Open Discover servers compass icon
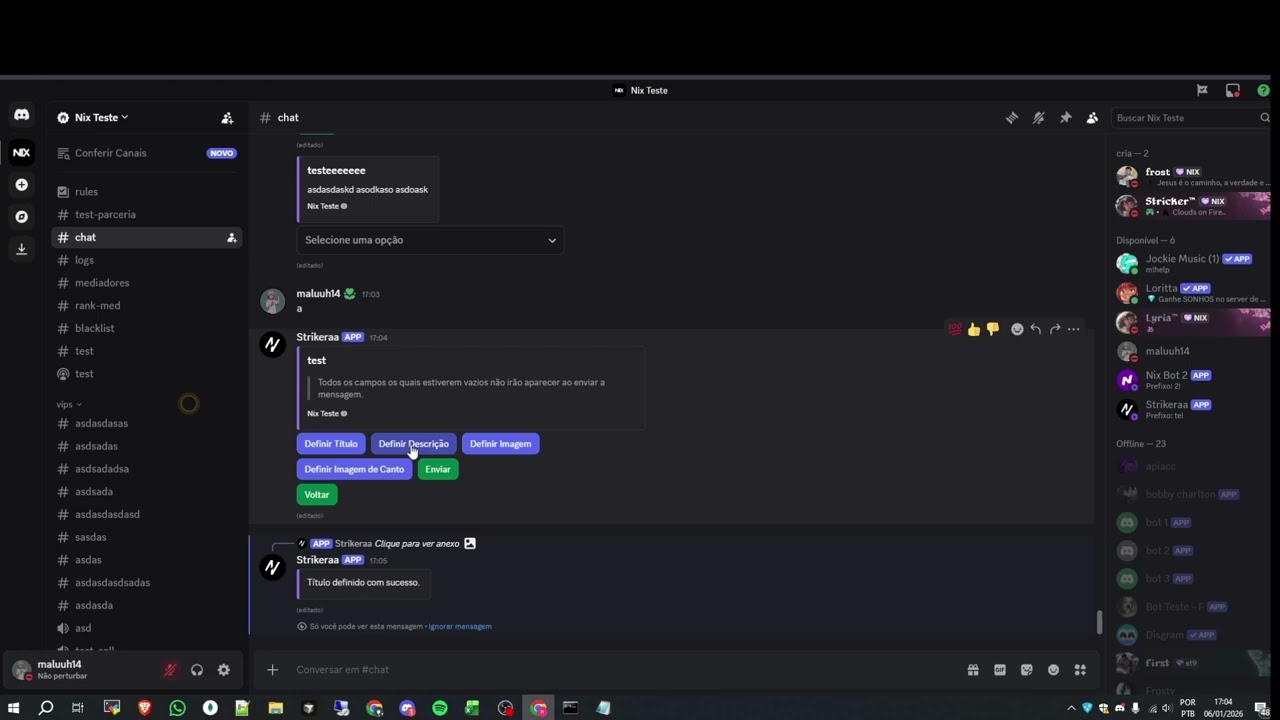1280x720 pixels. click(21, 216)
